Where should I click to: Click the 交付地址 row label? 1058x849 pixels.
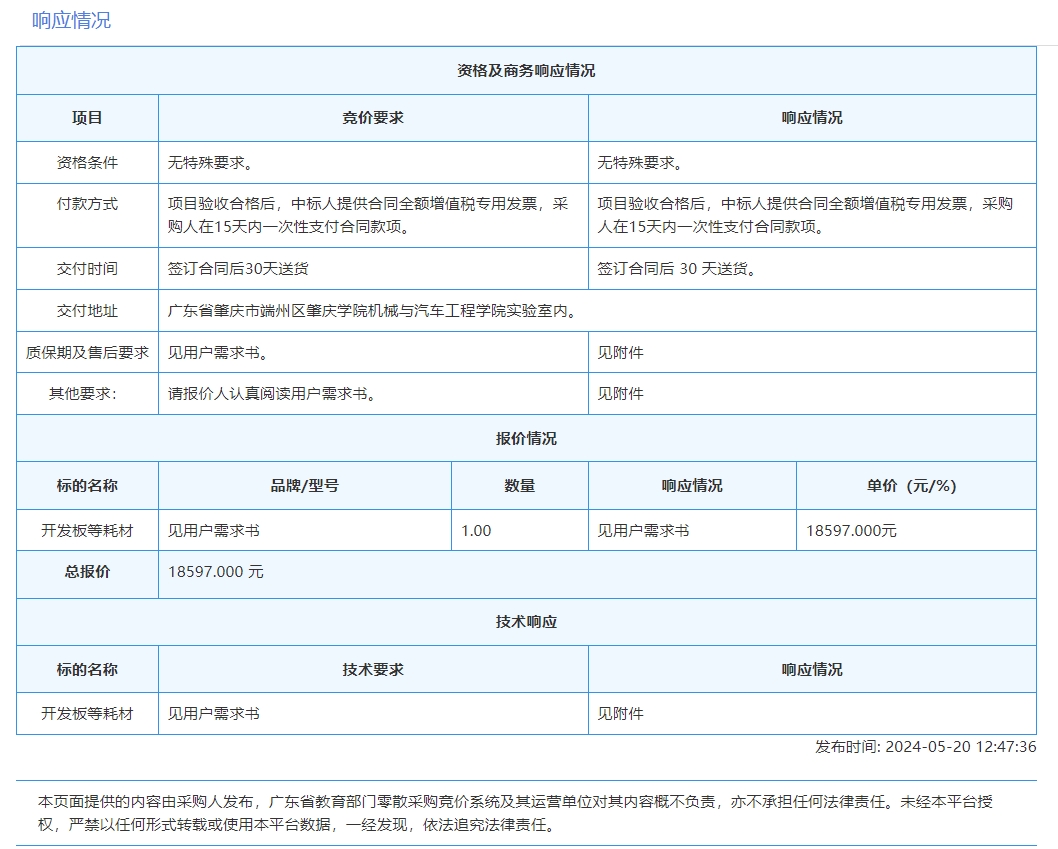pos(87,311)
